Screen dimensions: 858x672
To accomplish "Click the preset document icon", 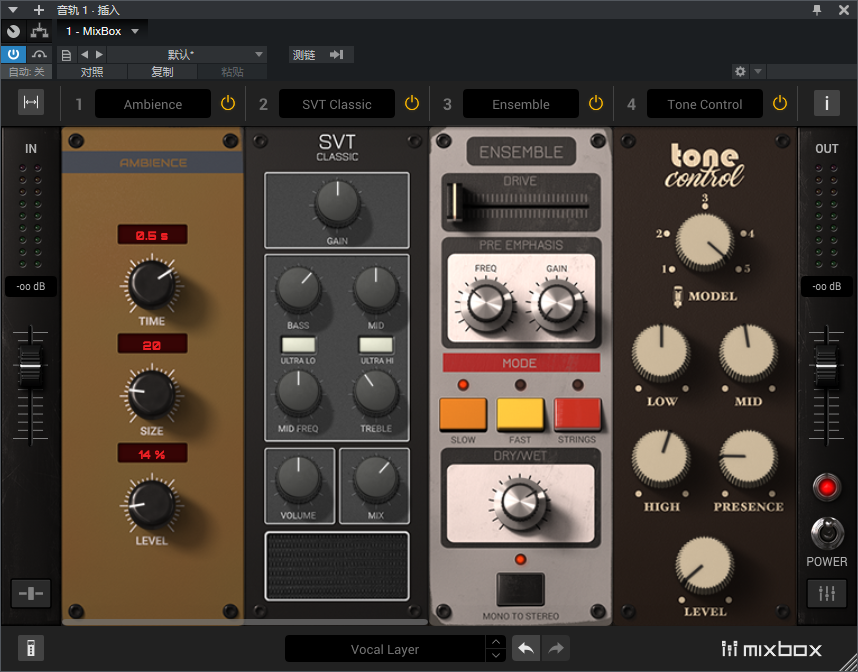I will coord(66,55).
